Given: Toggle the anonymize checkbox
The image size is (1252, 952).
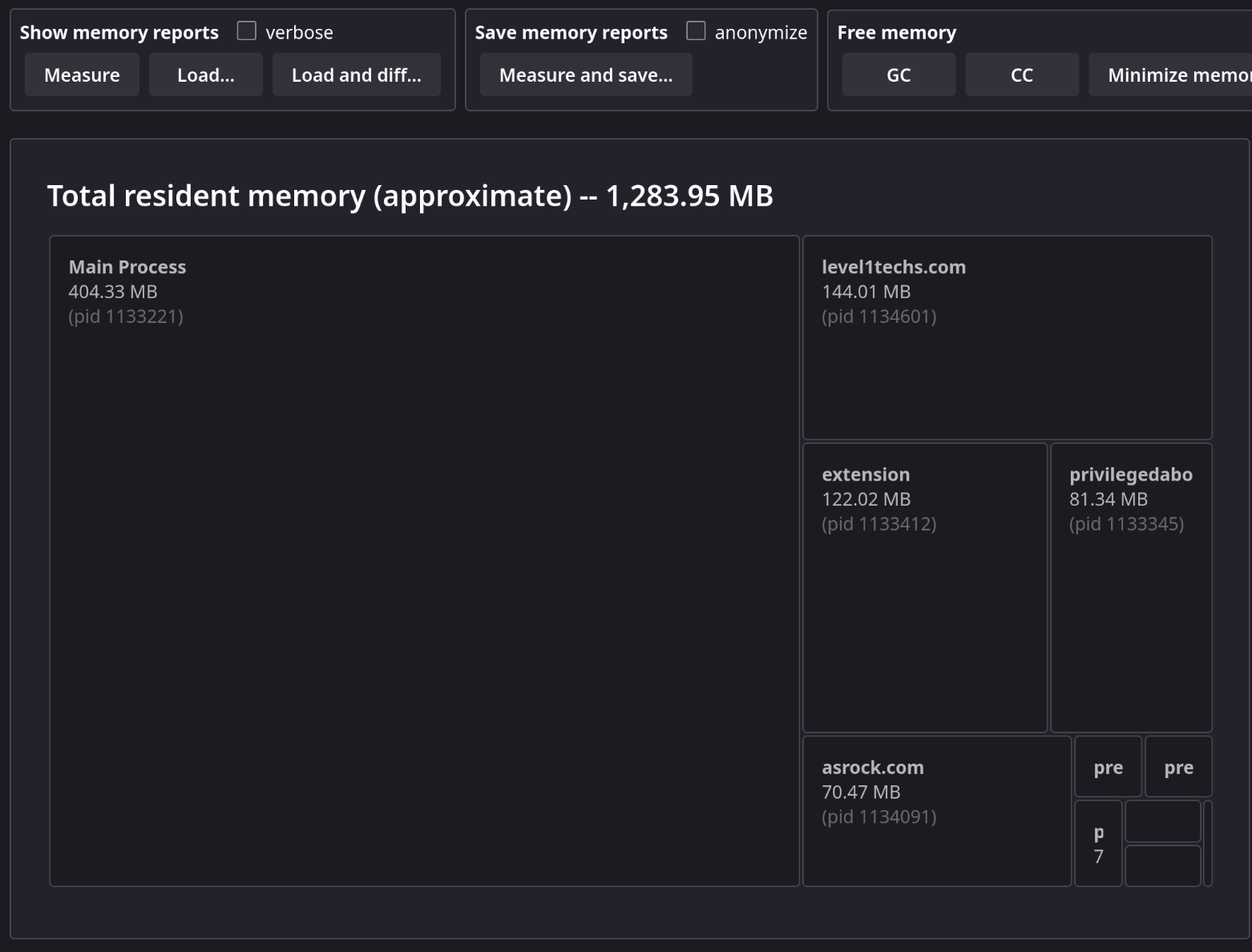Looking at the screenshot, I should point(696,31).
